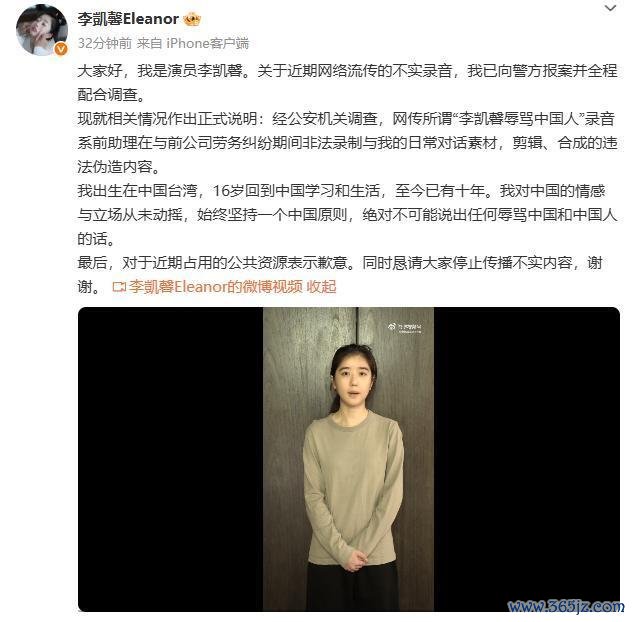Click the paragraph starting 现就相关情况
632x622 pixels.
point(347,143)
